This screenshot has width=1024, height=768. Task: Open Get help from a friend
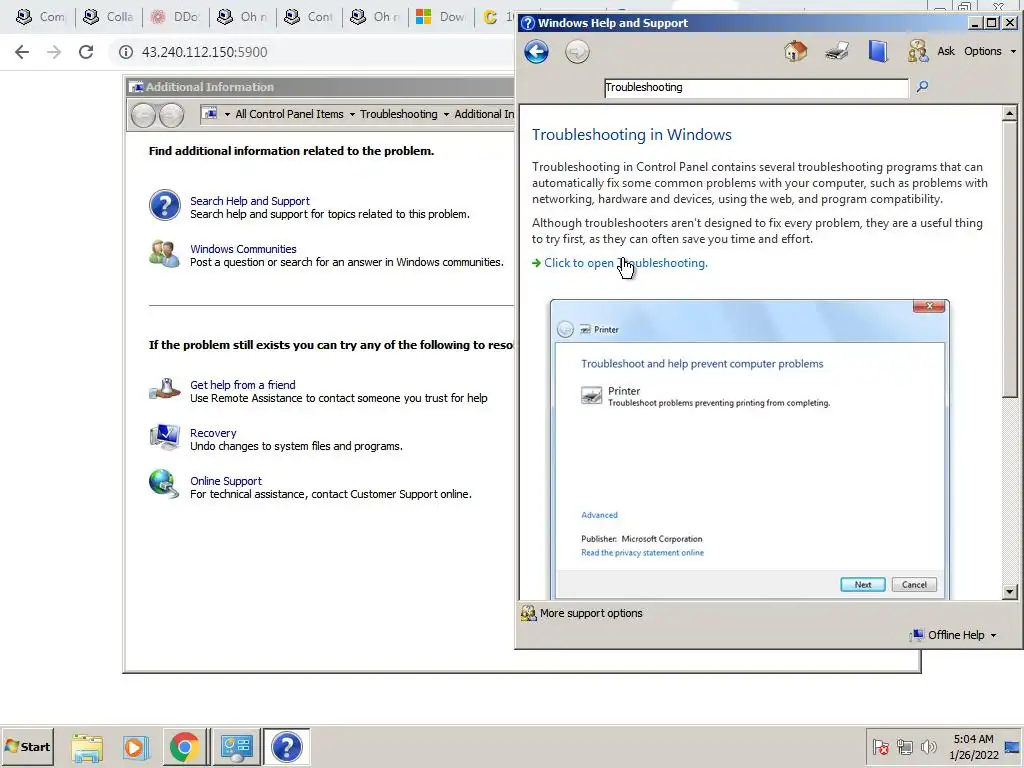[242, 385]
